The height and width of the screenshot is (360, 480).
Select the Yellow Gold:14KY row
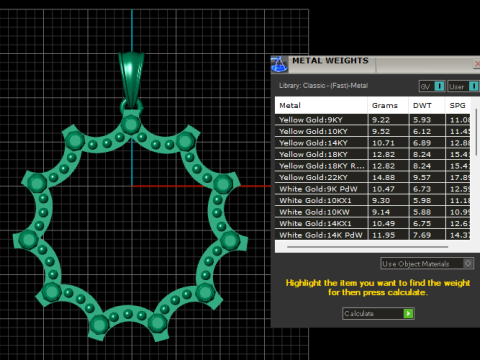(372, 143)
